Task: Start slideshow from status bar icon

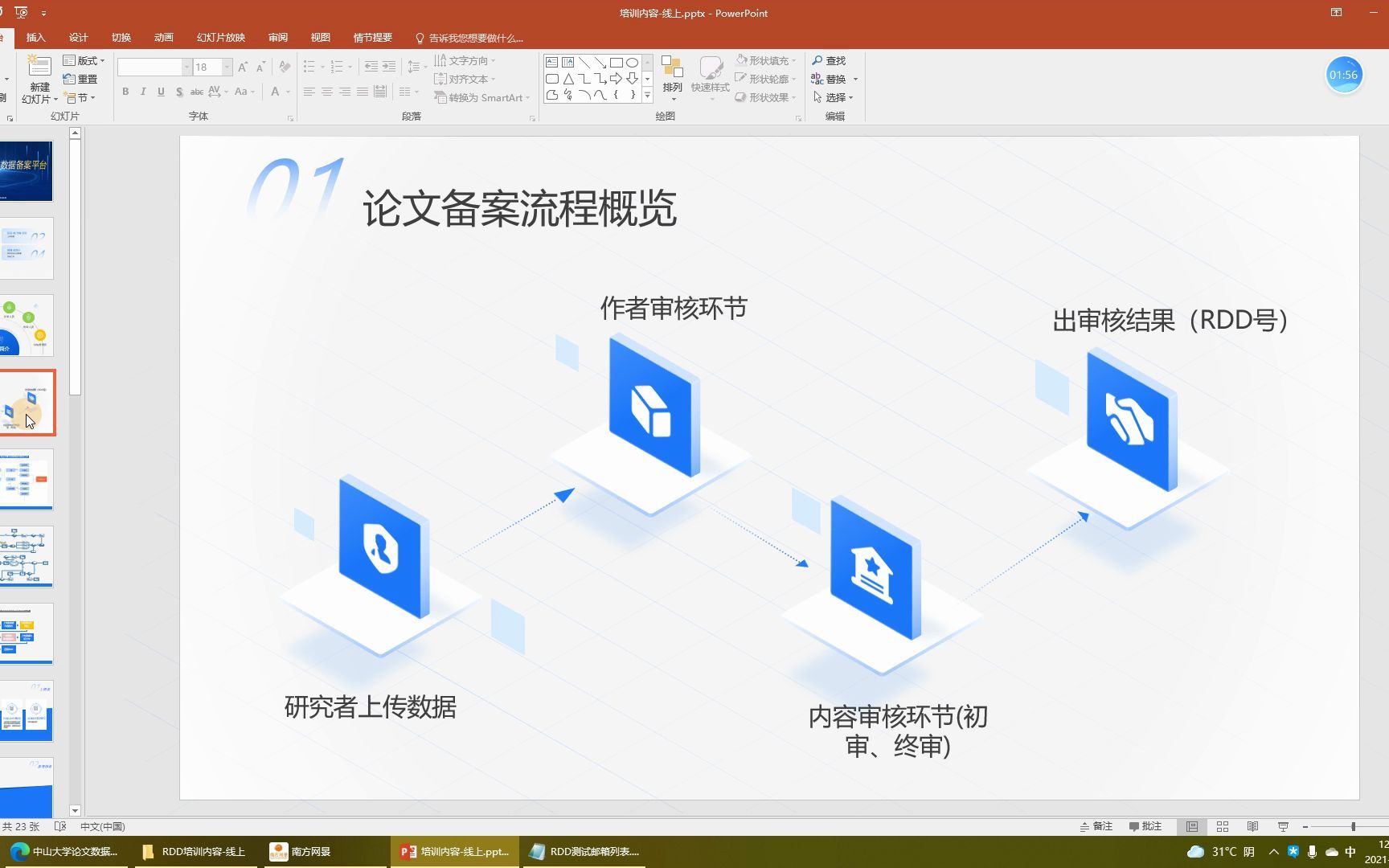Action: coord(1283,826)
